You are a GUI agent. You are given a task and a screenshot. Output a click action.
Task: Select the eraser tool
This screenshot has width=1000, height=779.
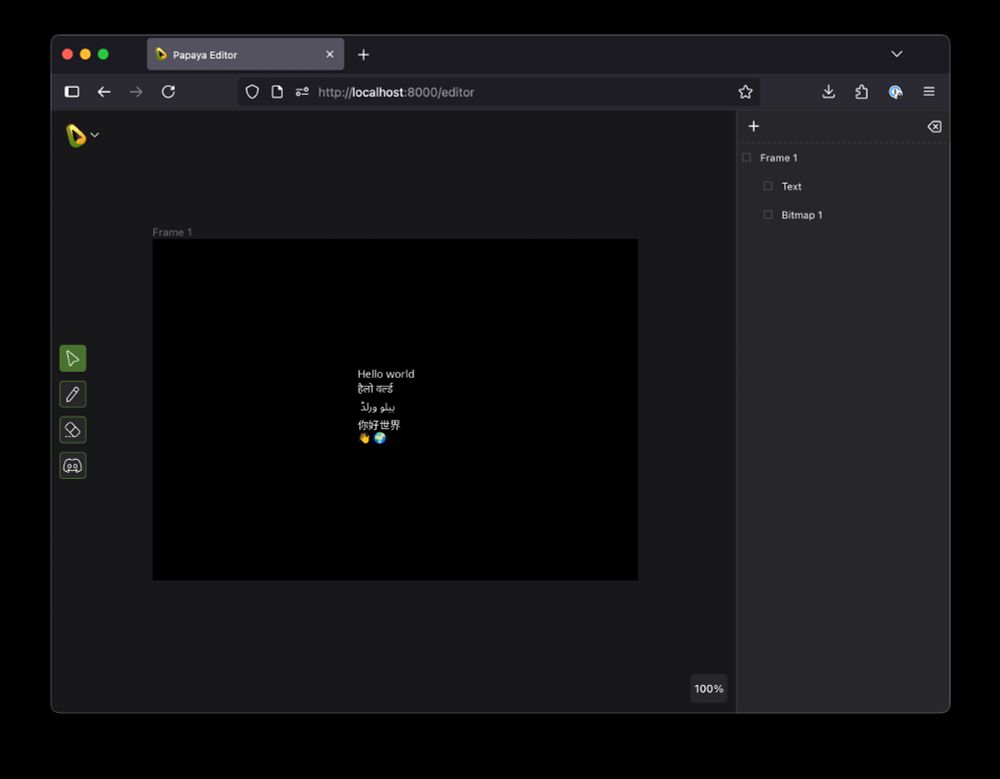tap(73, 430)
